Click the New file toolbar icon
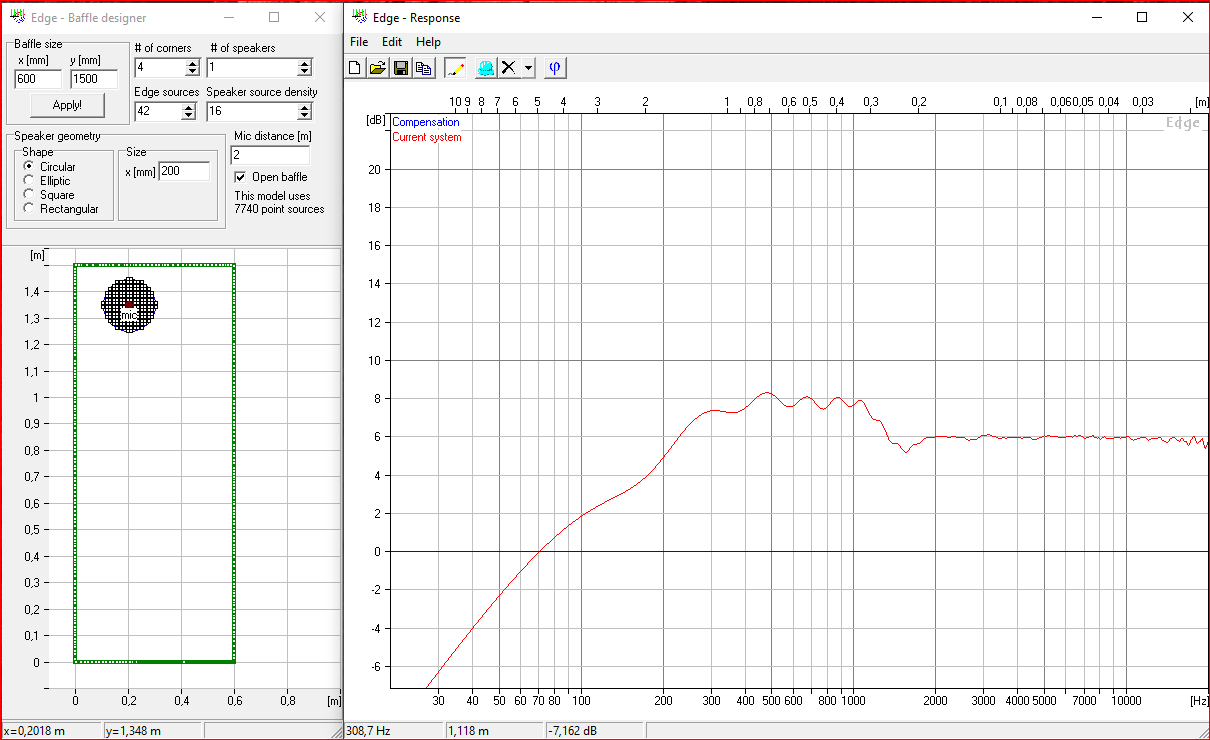 point(355,68)
